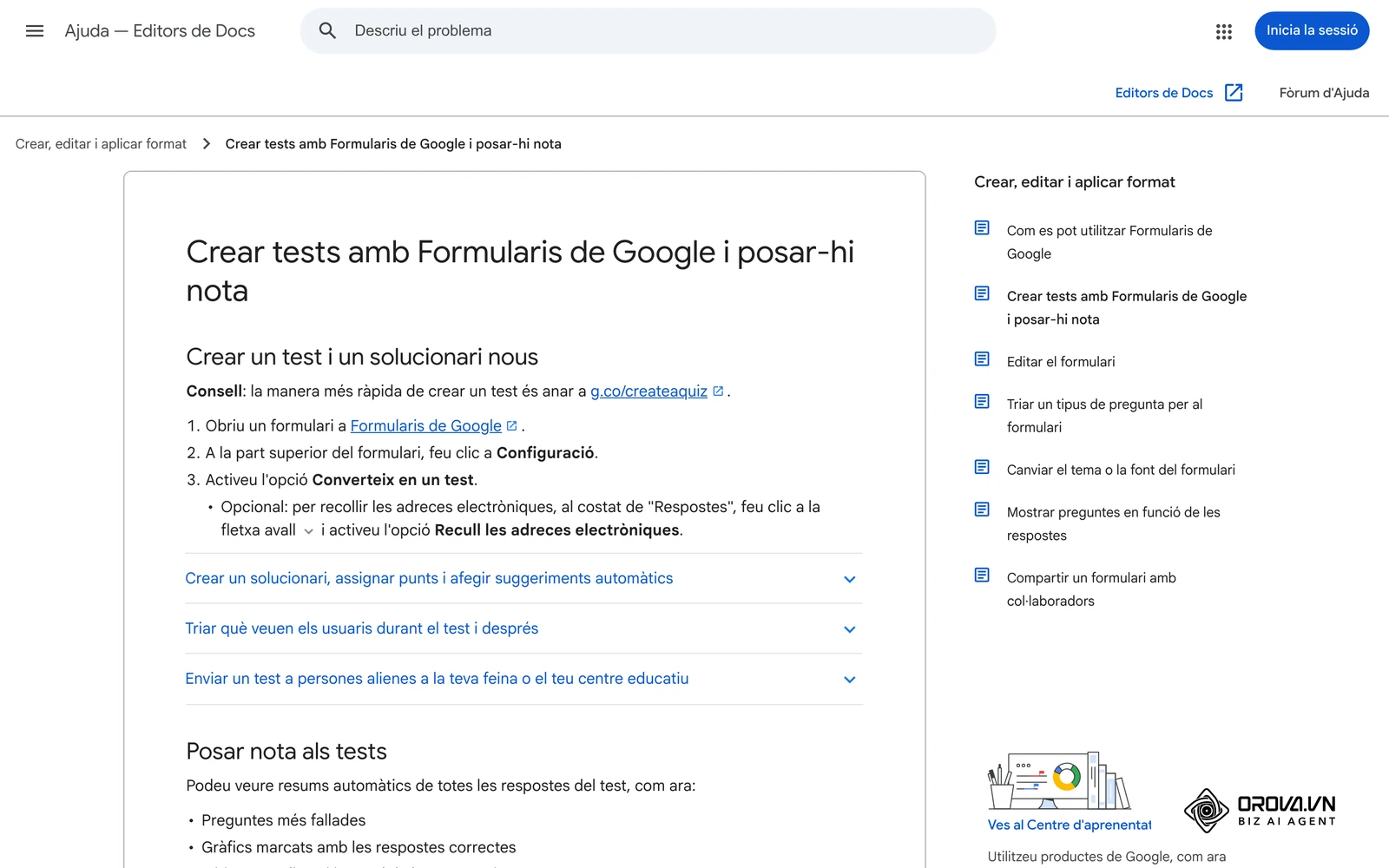
Task: Expand Crear un solucionari, assignar punts section
Action: [x=523, y=578]
